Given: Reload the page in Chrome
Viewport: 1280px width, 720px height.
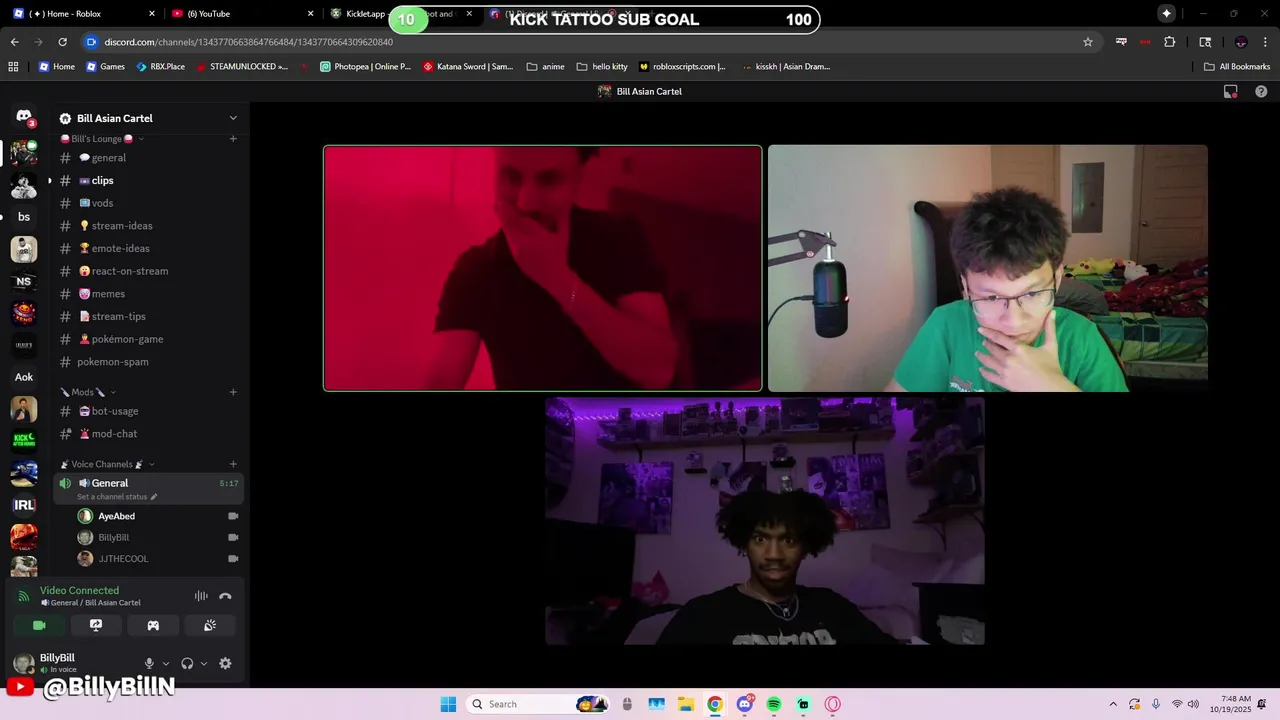Looking at the screenshot, I should 63,42.
